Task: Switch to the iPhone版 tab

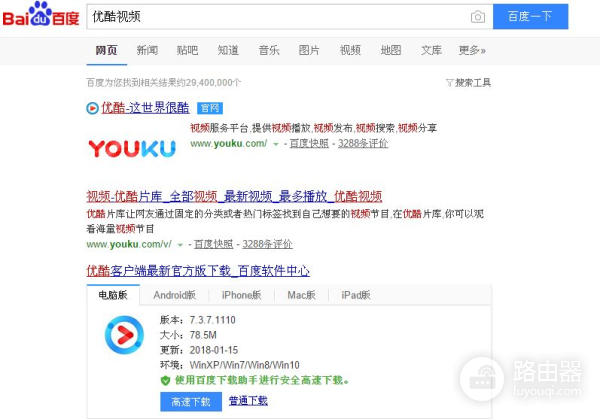Action: click(x=241, y=295)
